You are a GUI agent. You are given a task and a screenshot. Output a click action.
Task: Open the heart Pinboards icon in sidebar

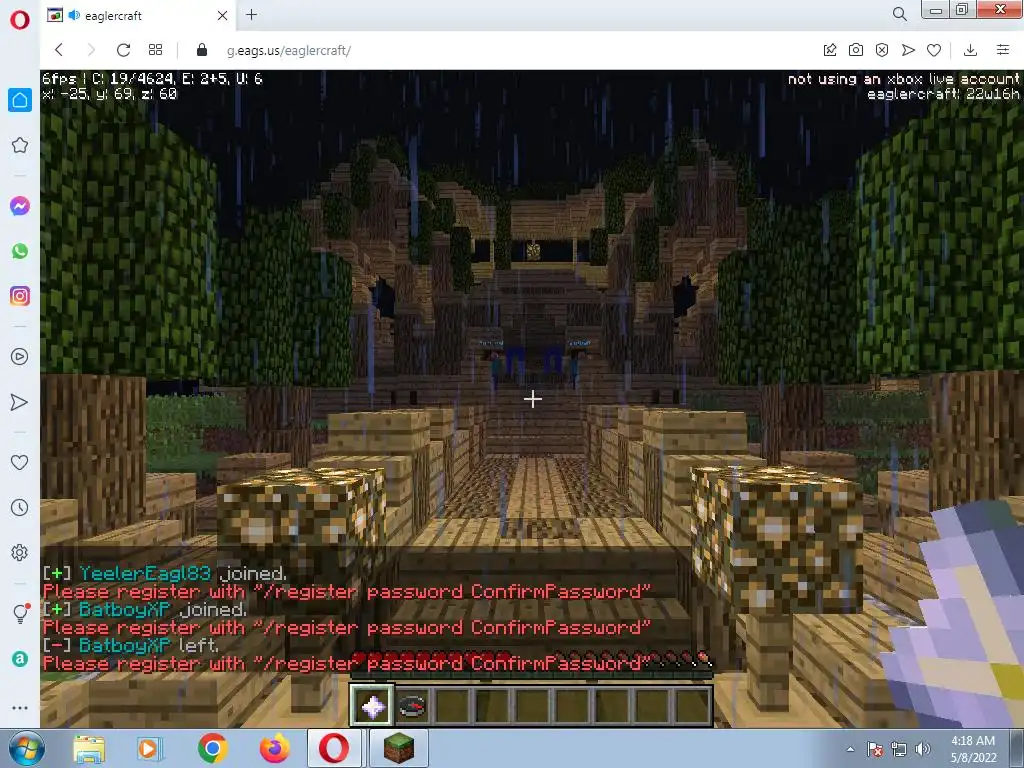pos(20,462)
